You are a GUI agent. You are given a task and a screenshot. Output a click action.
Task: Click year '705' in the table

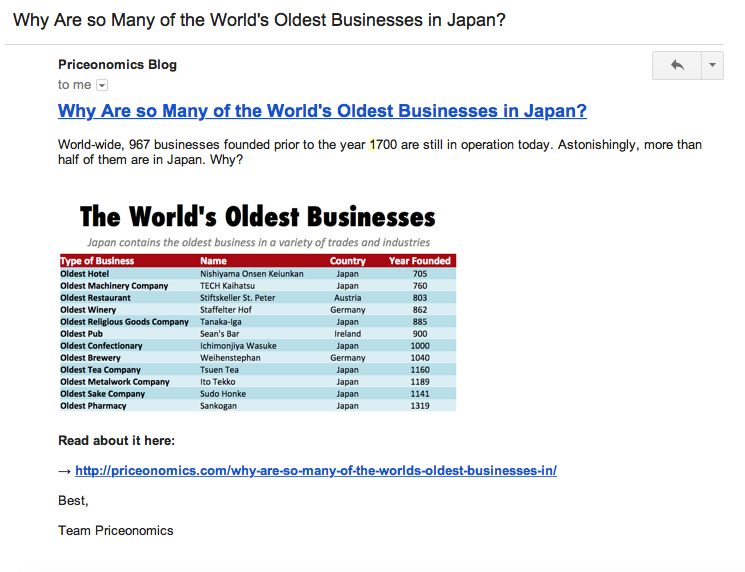pyautogui.click(x=420, y=274)
